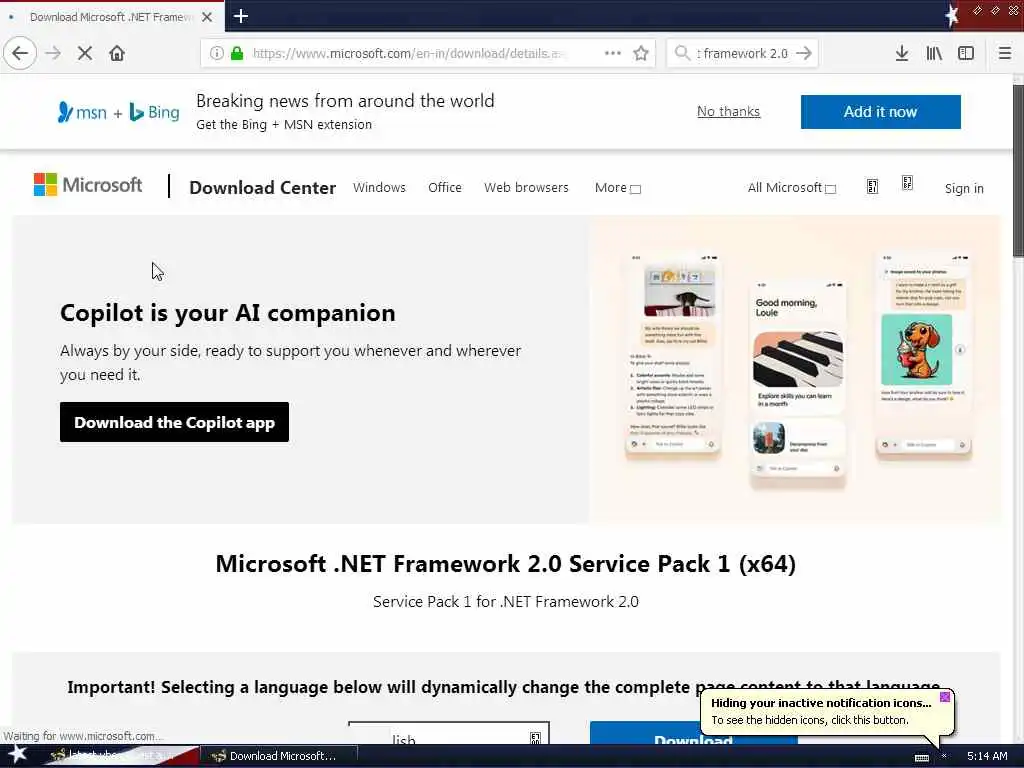Expand the More dropdown
Viewport: 1024px width, 768px height.
click(x=618, y=188)
